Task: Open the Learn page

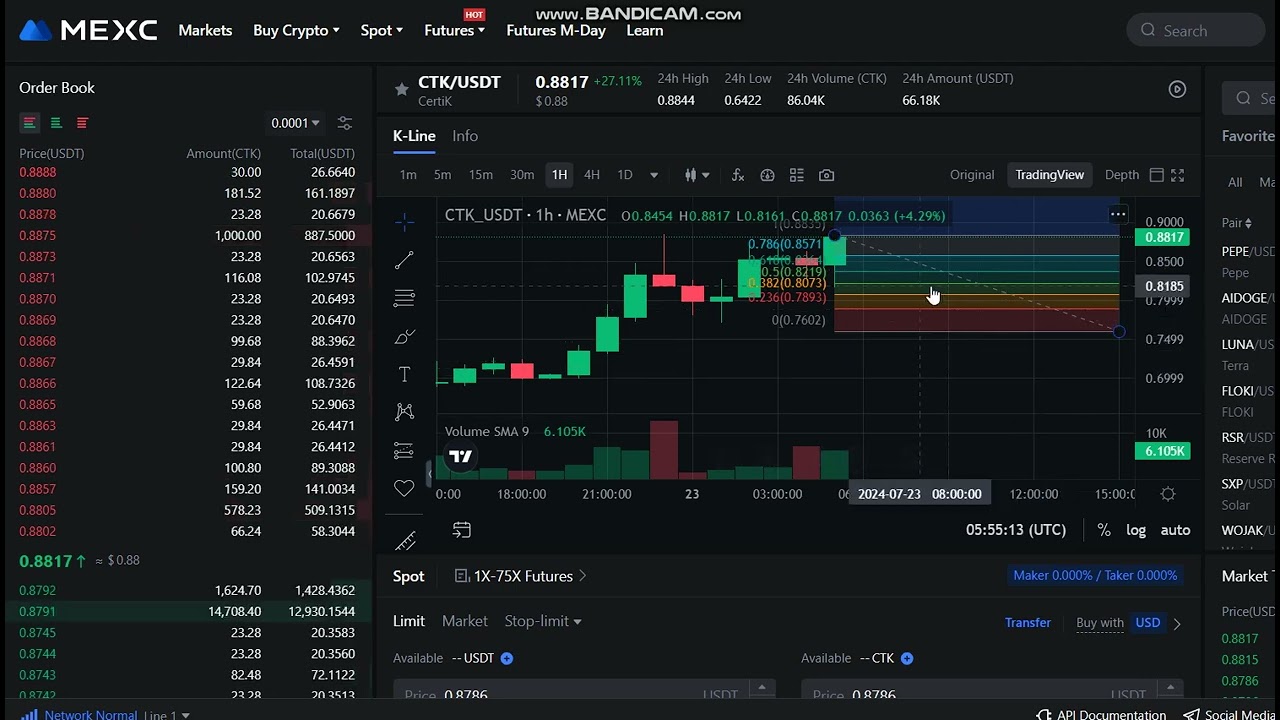Action: point(645,30)
